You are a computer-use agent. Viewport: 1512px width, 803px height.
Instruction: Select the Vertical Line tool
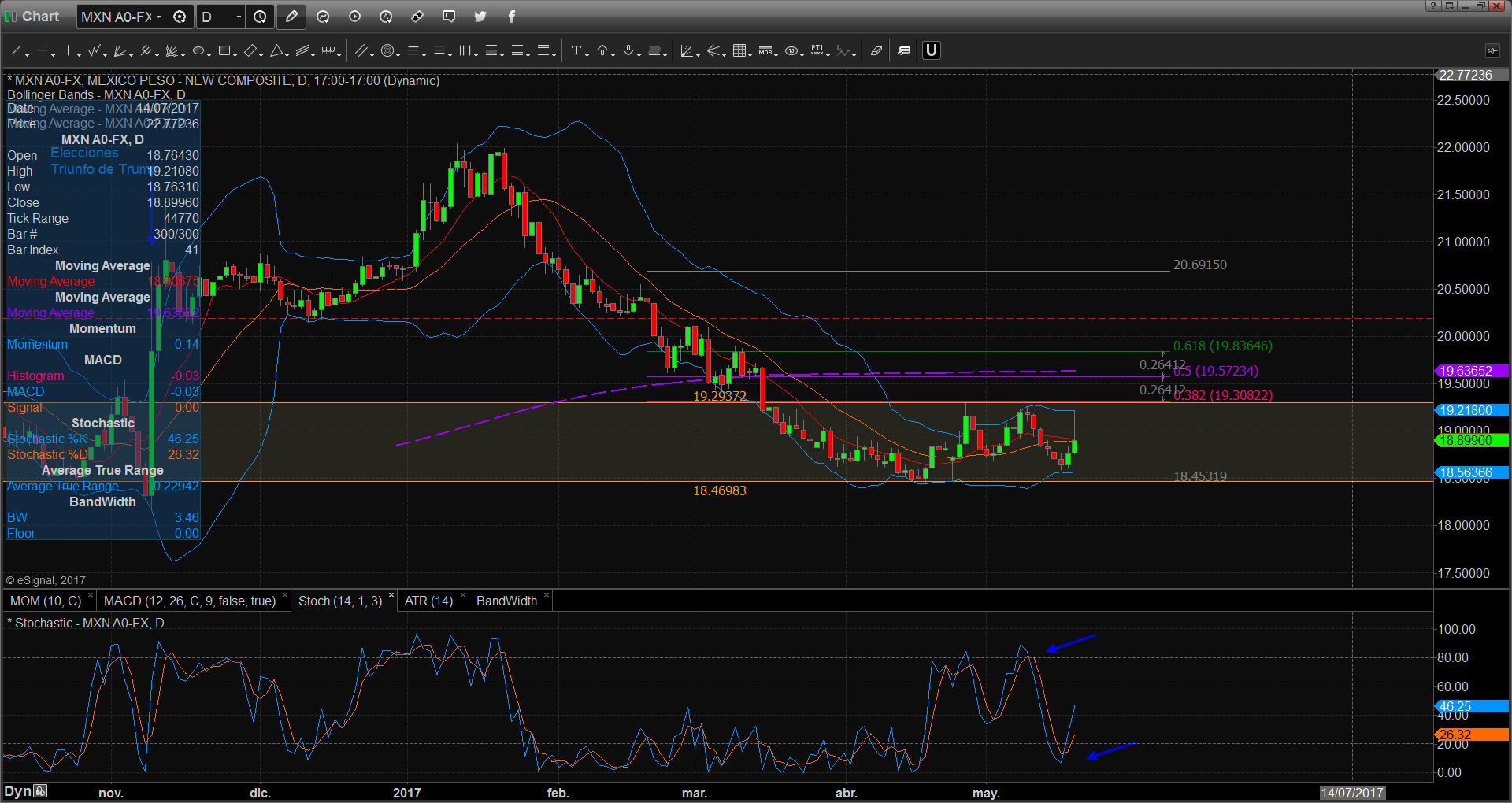click(69, 51)
